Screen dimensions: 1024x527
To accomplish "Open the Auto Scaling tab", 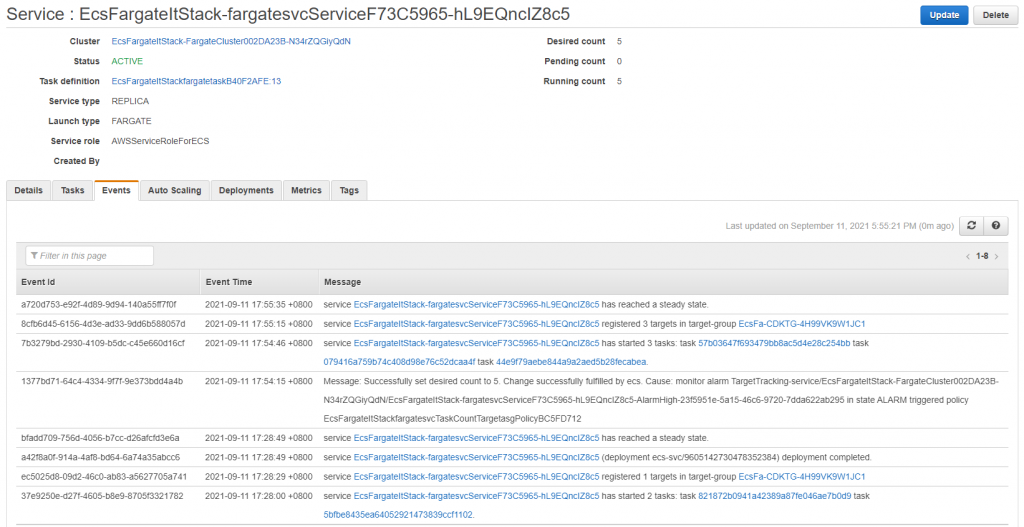I will tap(174, 191).
